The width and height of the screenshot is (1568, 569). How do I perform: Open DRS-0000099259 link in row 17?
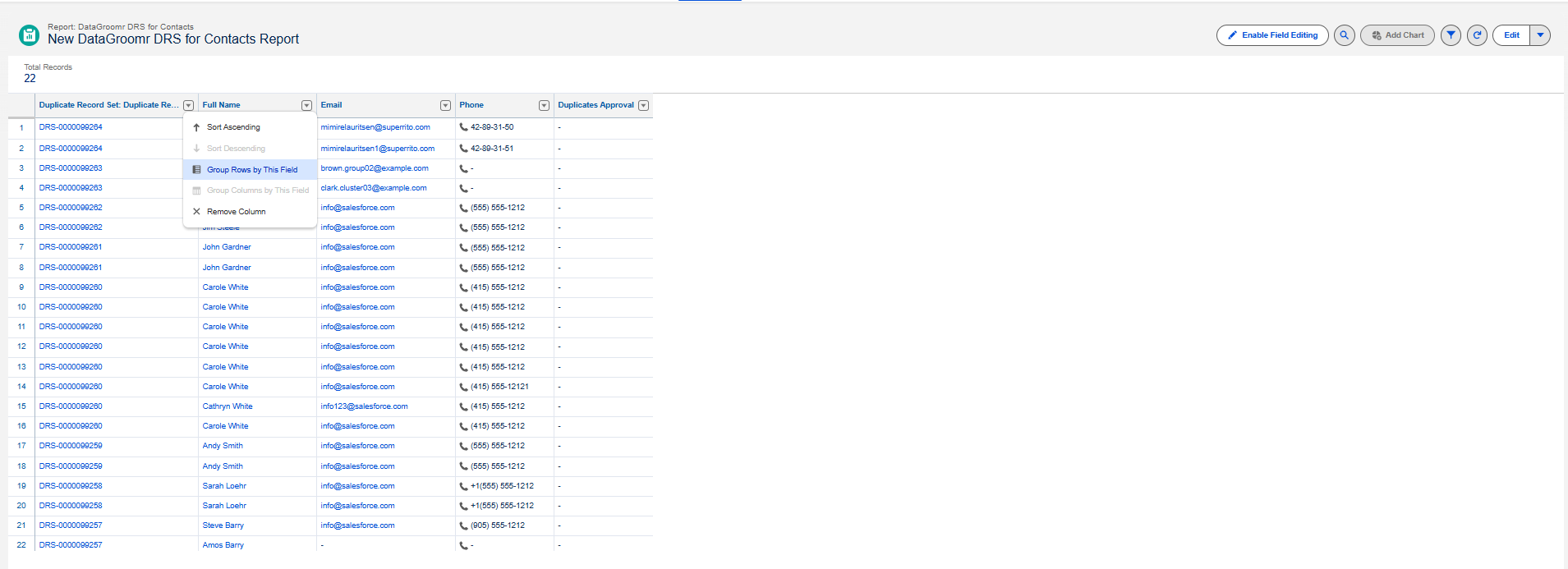tap(71, 446)
